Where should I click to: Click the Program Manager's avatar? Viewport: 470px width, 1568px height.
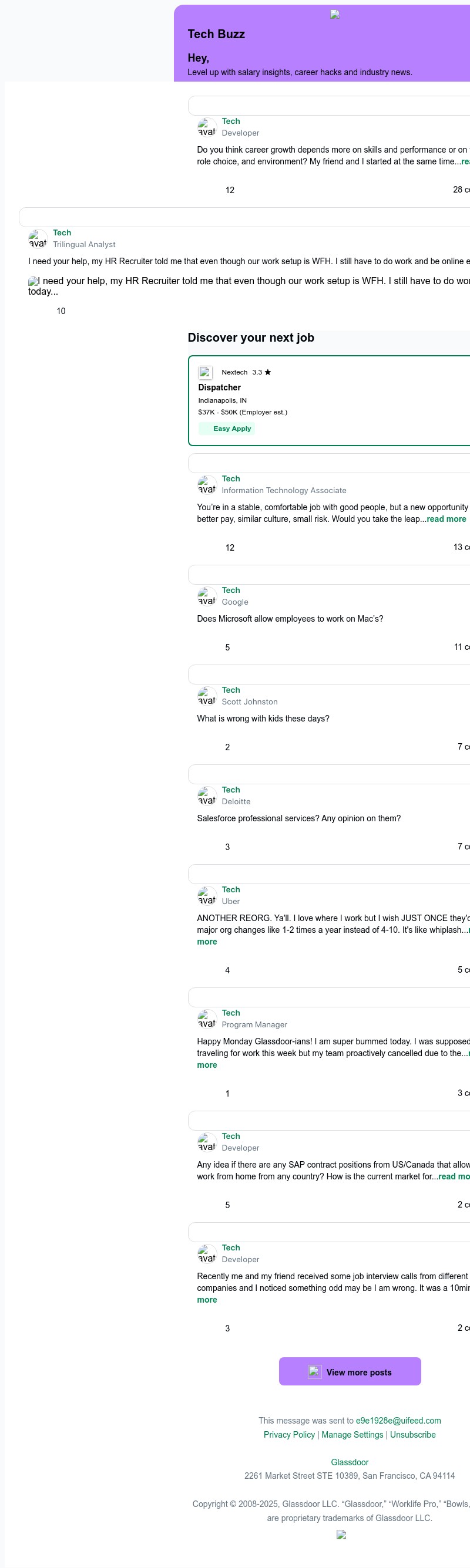tap(206, 1019)
